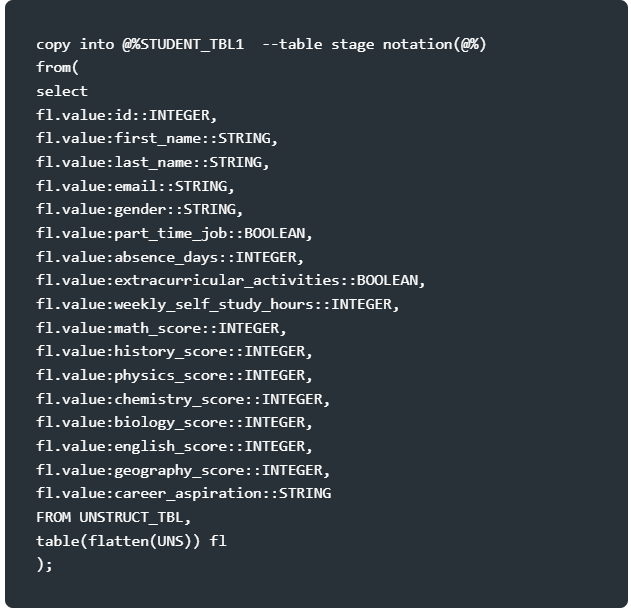
Task: Click the career_aspiration::STRING line
Action: click(x=184, y=494)
